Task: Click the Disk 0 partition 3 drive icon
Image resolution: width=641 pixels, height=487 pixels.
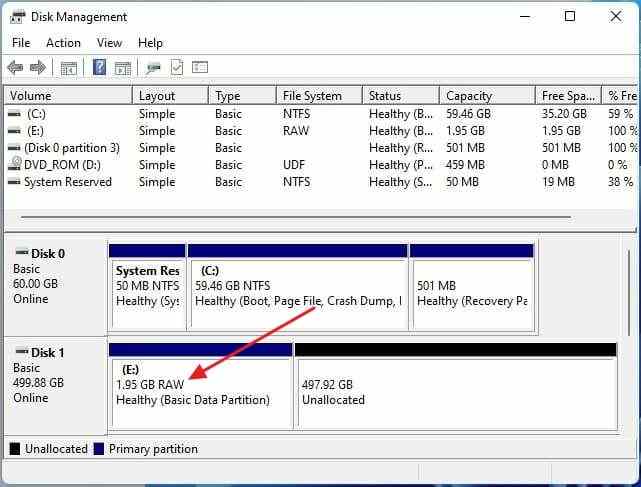Action: coord(14,148)
